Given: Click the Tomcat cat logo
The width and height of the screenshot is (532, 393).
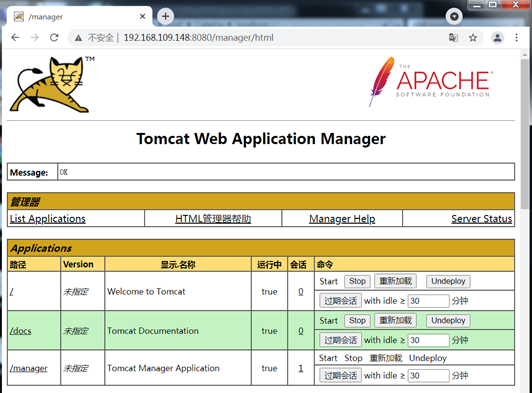Looking at the screenshot, I should (51, 85).
